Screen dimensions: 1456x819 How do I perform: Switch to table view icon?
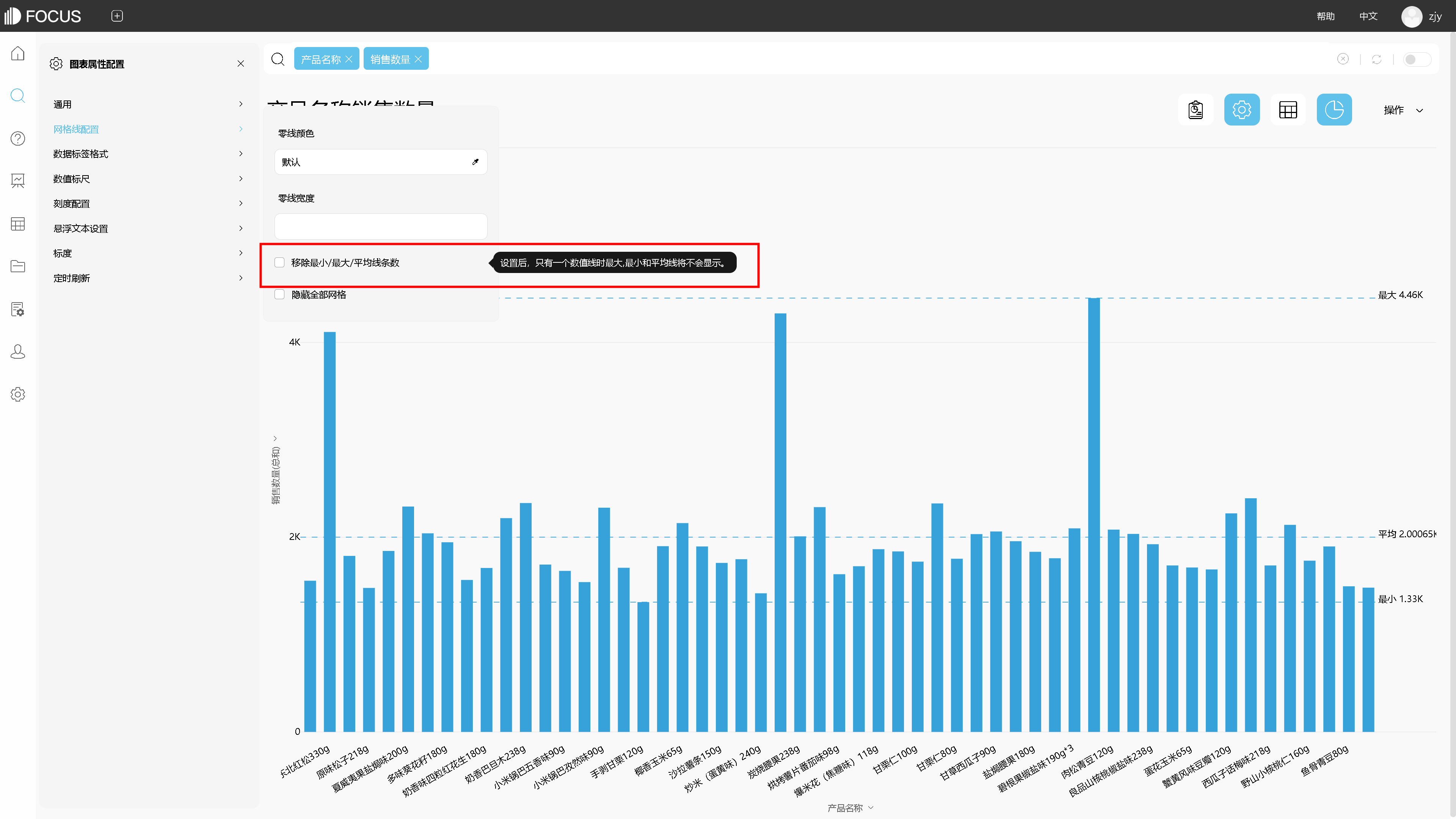click(x=1288, y=110)
